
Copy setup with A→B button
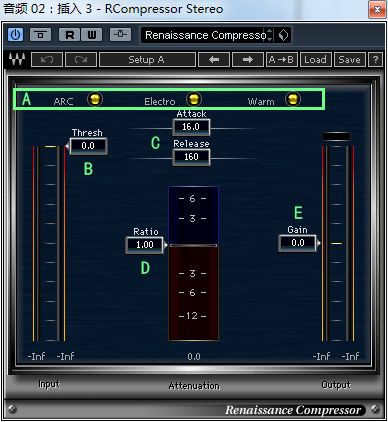point(281,60)
